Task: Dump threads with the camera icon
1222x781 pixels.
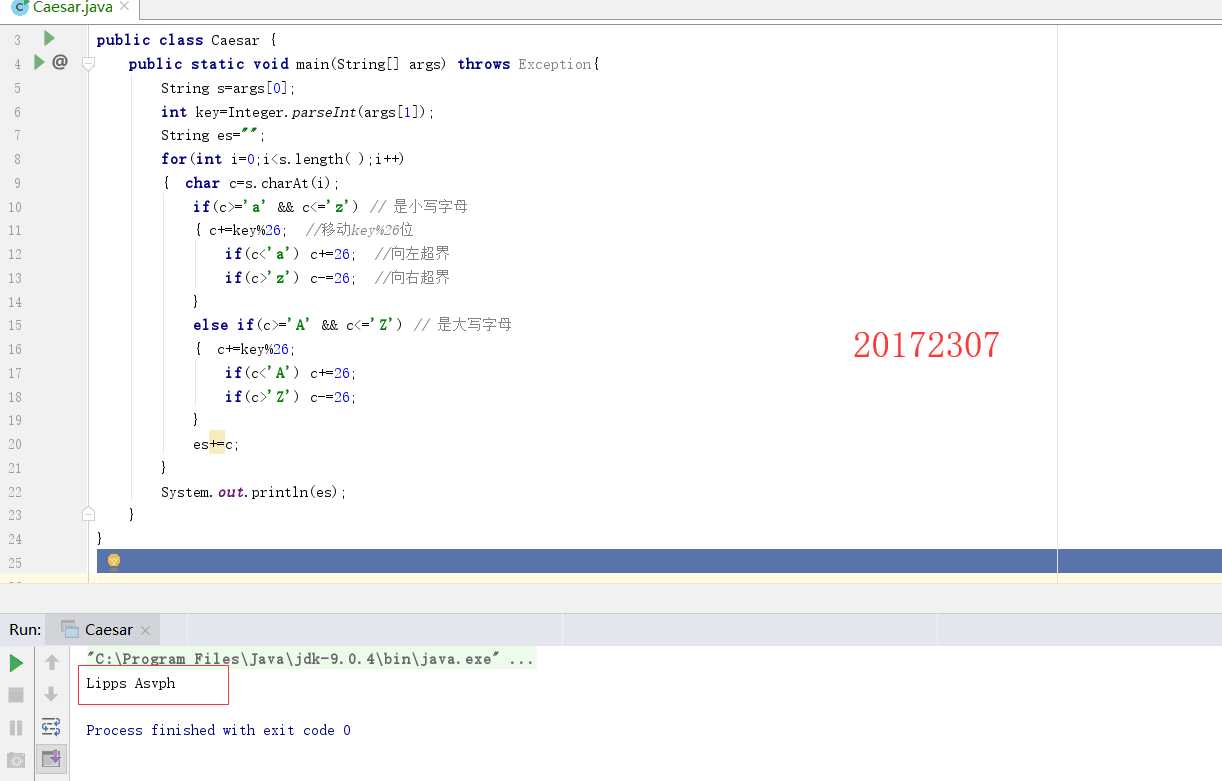Action: pos(16,760)
